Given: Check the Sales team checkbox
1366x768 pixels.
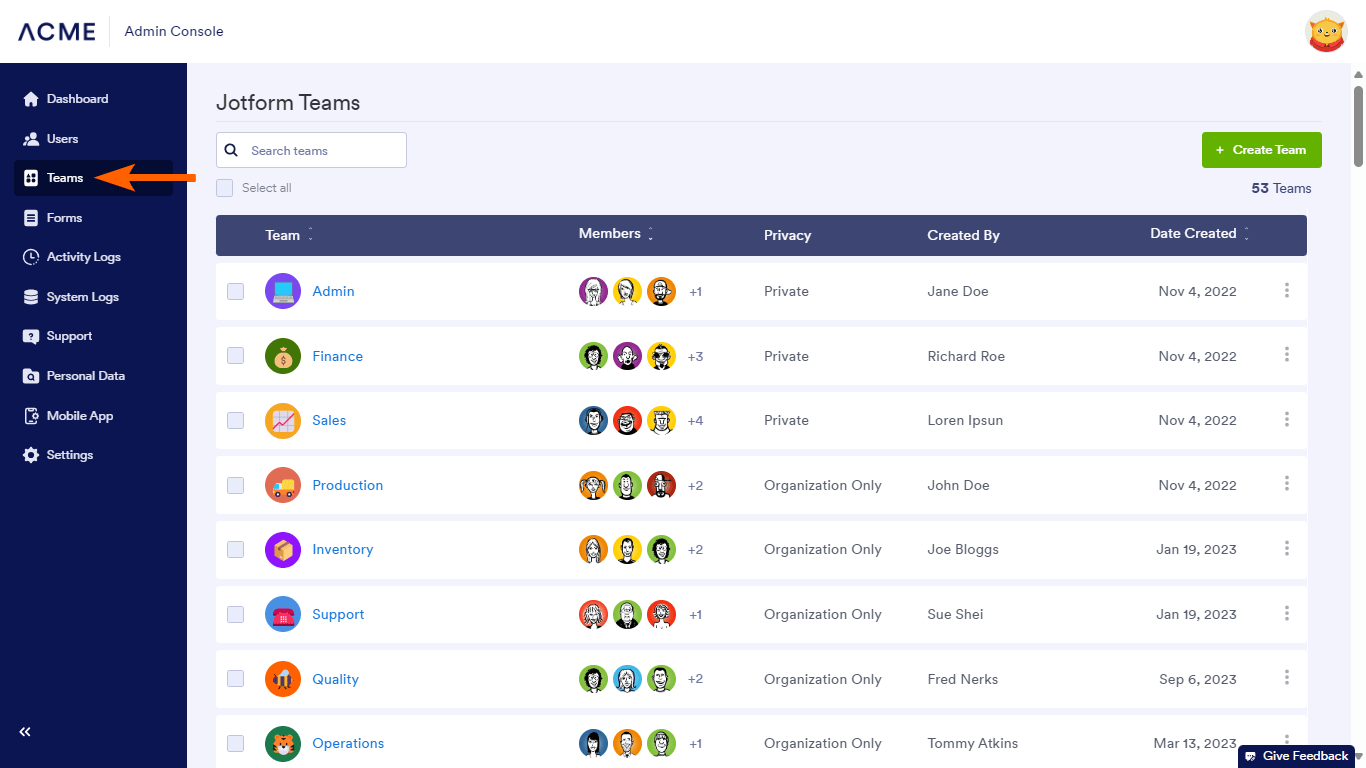Looking at the screenshot, I should tap(236, 420).
